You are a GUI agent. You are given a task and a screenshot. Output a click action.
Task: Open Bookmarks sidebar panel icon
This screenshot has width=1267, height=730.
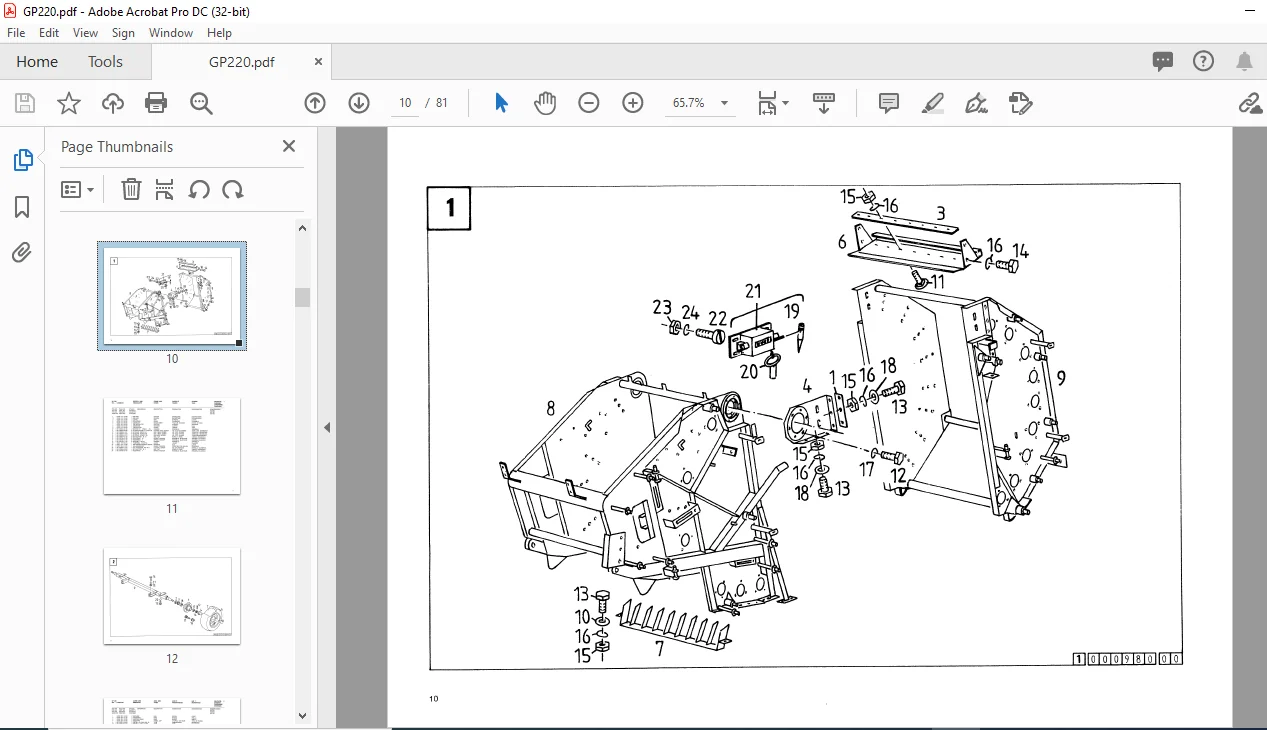click(22, 207)
